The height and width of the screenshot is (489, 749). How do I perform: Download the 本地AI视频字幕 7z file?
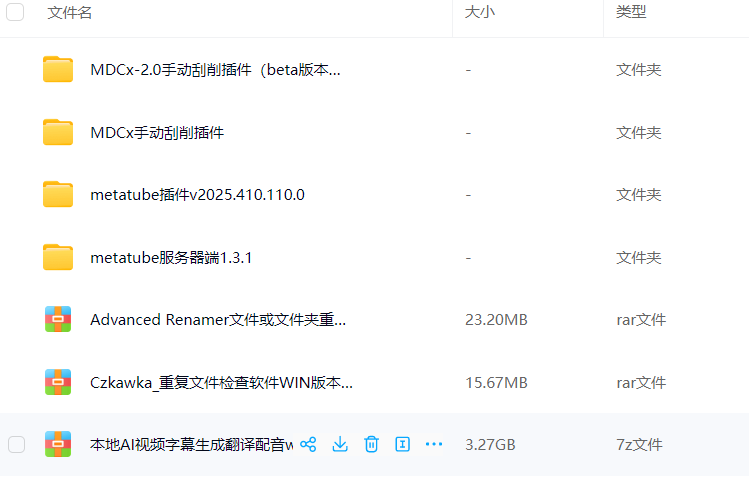[x=340, y=444]
